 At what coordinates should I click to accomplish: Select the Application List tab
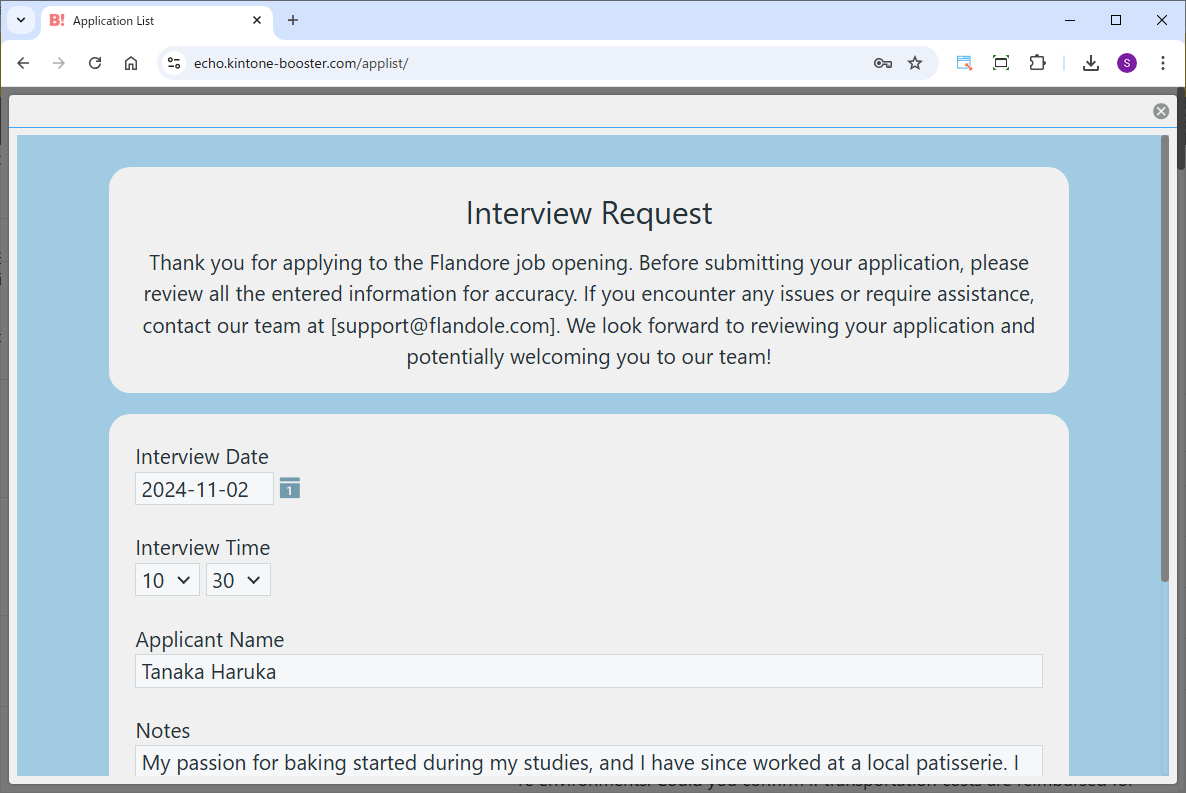pyautogui.click(x=150, y=20)
